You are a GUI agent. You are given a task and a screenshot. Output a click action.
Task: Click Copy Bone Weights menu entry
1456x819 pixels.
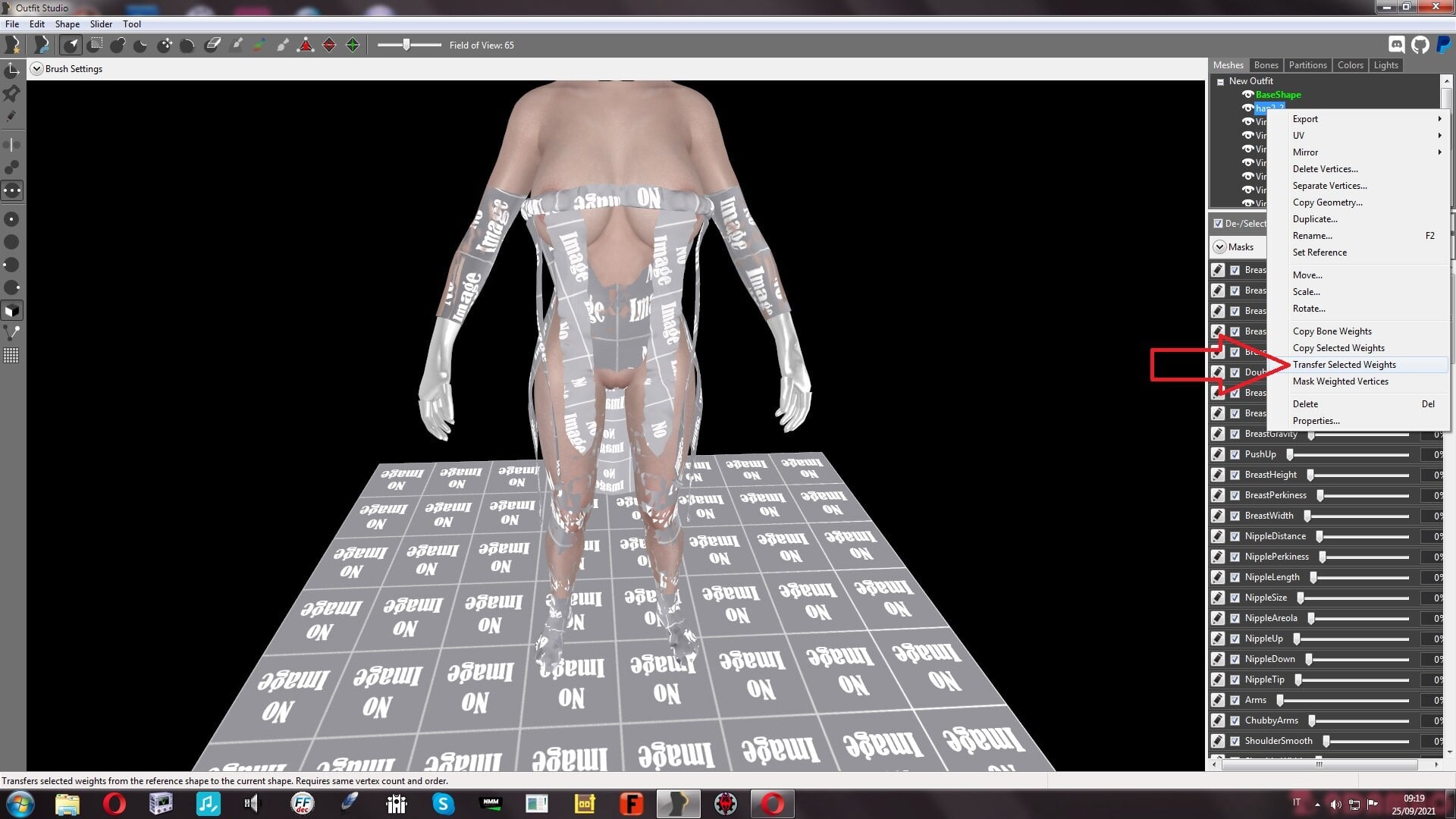(x=1367, y=331)
